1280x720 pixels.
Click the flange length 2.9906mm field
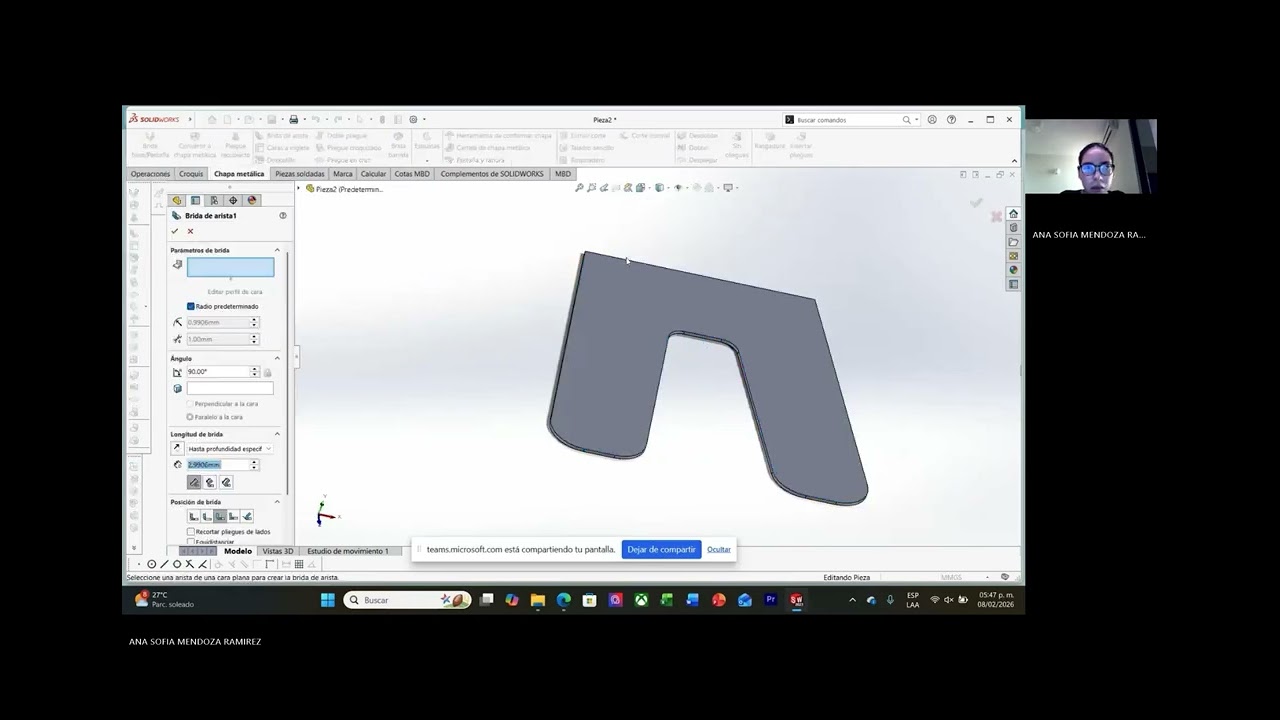click(217, 465)
